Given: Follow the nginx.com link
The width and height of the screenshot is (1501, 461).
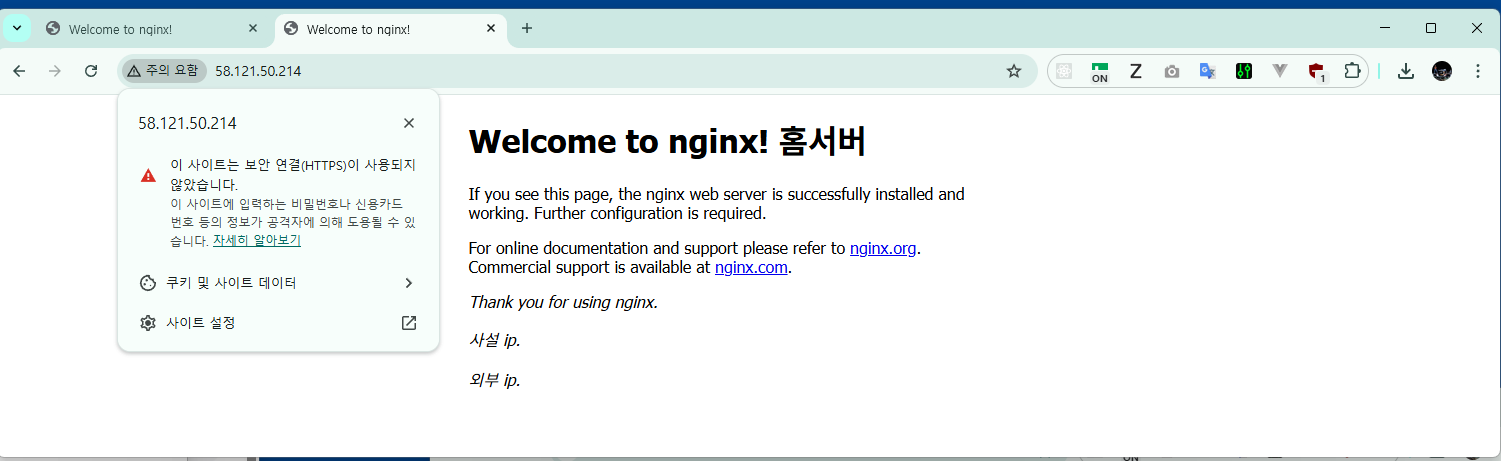Looking at the screenshot, I should point(751,268).
